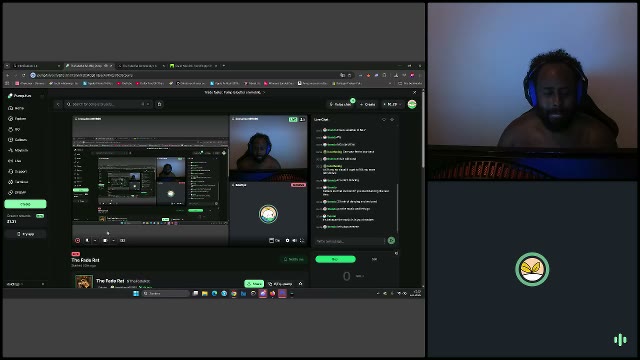Toggle the camera in the stream controls
The image size is (640, 360).
(x=105, y=240)
